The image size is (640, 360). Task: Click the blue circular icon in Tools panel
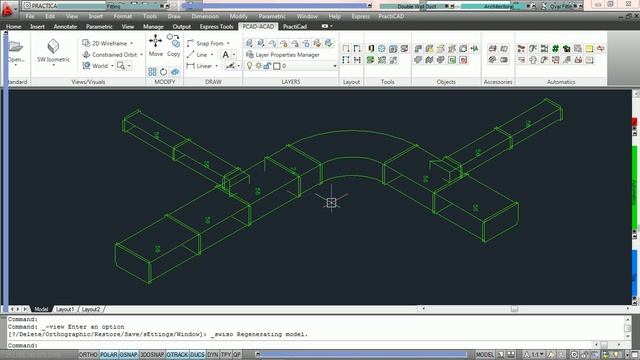click(382, 49)
